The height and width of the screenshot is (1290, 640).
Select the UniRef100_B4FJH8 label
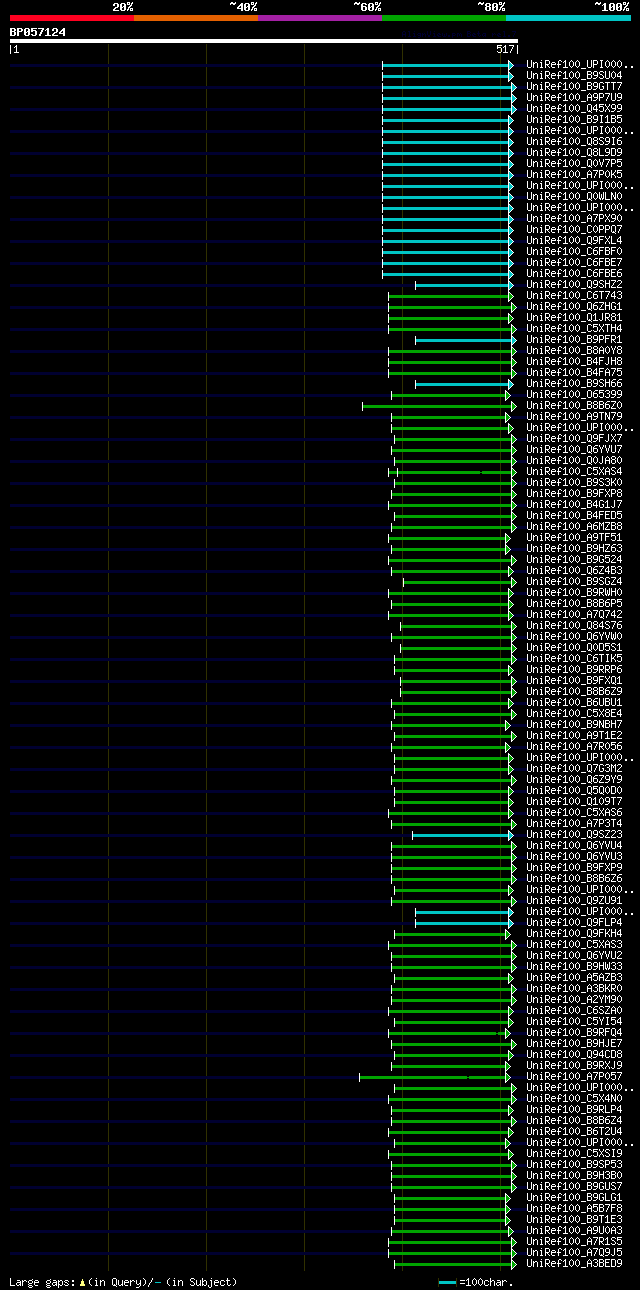click(x=574, y=362)
